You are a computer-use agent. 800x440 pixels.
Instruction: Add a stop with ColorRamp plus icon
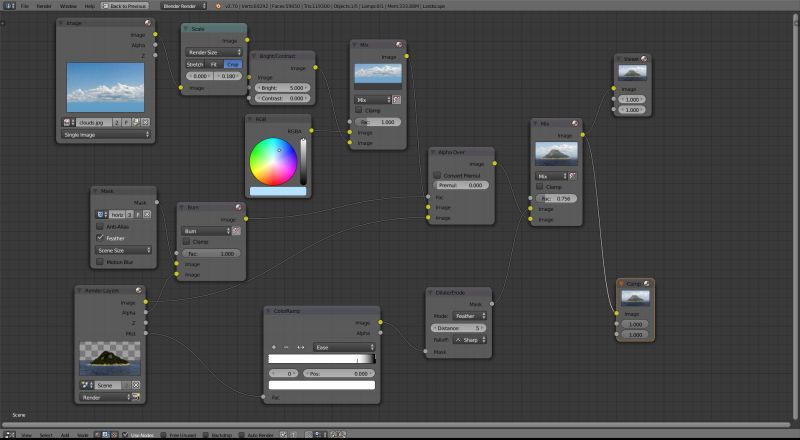pos(274,347)
